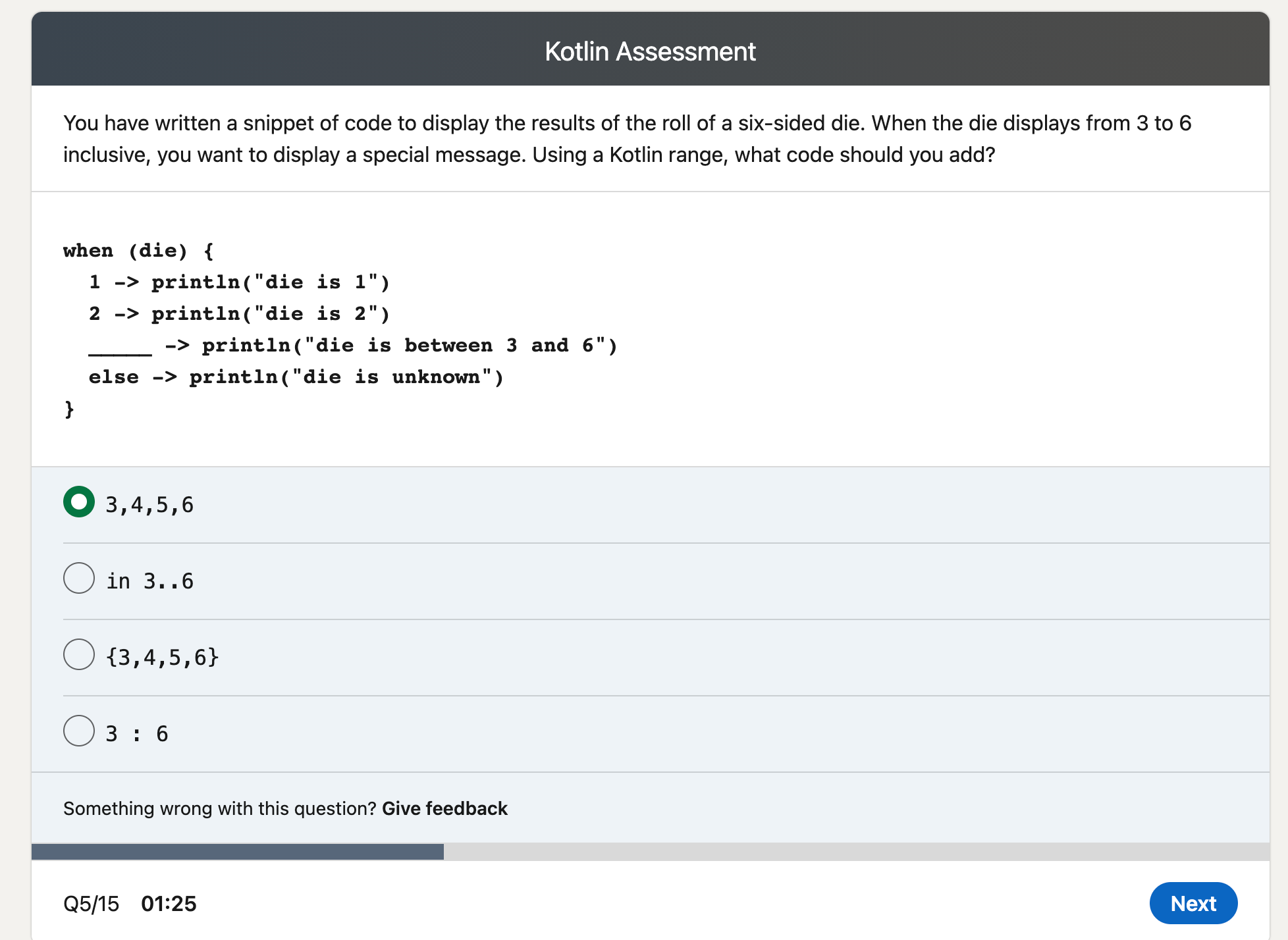
Task: Click the Q5/15 question counter
Action: click(x=90, y=904)
